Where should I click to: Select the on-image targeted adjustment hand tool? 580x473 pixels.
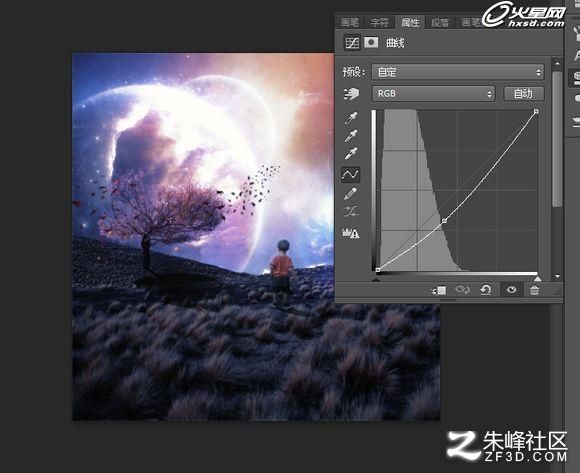351,94
